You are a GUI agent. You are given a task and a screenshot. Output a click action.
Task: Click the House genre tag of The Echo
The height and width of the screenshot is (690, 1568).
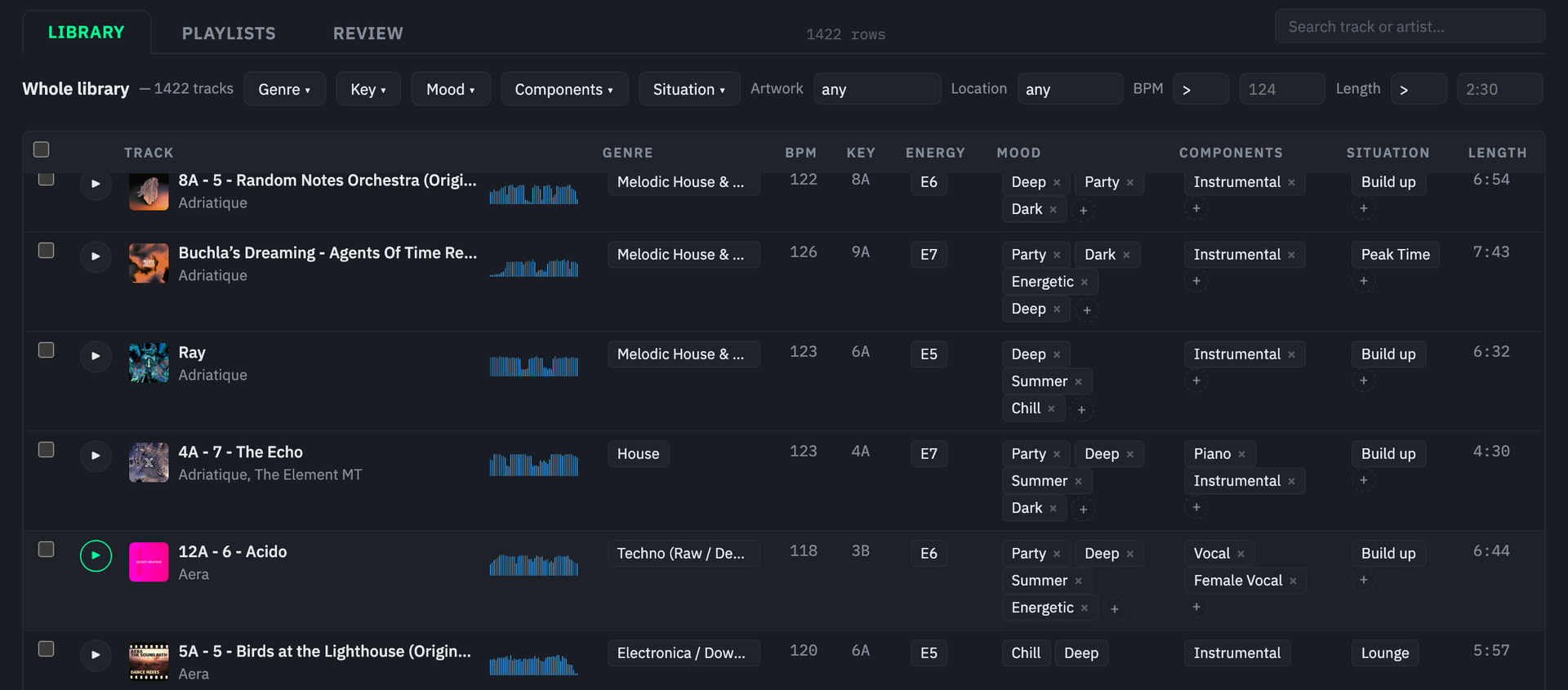[x=638, y=454]
